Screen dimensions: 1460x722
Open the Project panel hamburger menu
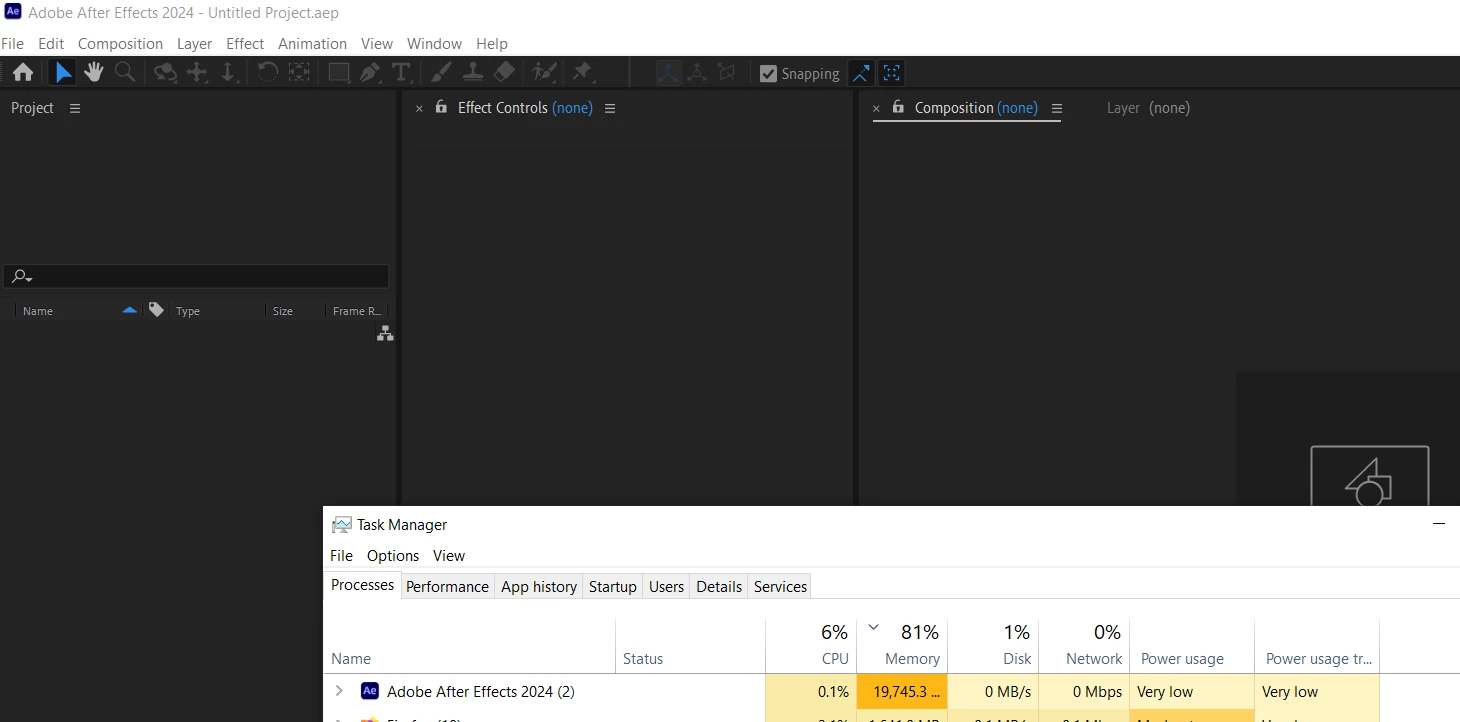pyautogui.click(x=75, y=108)
